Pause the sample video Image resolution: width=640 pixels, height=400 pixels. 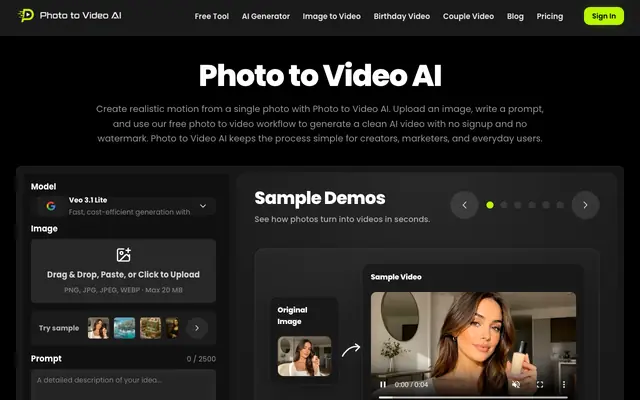(383, 384)
